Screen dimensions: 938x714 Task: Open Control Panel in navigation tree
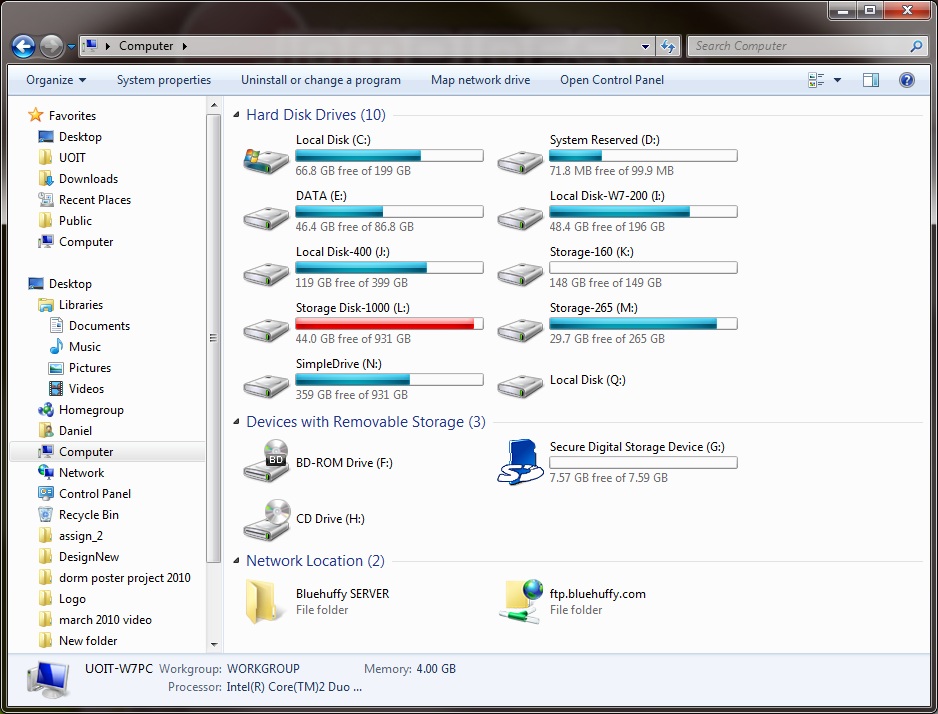(95, 494)
